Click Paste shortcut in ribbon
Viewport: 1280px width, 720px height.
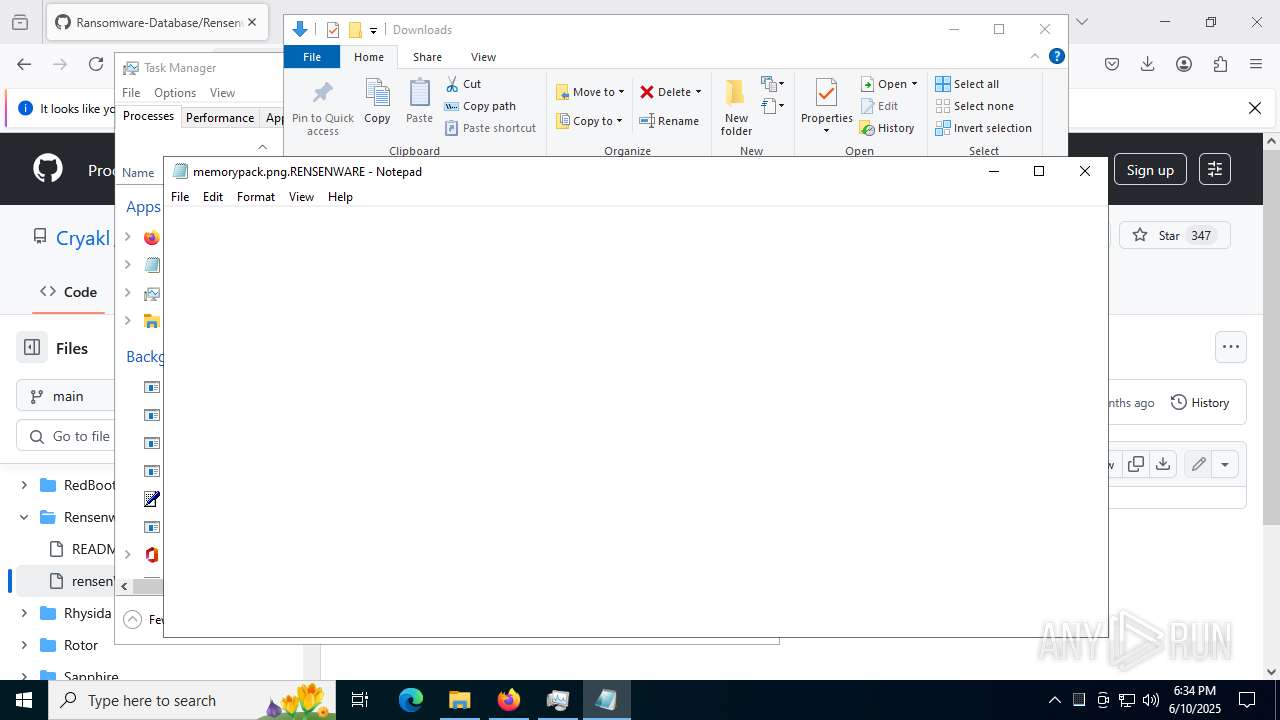pyautogui.click(x=490, y=128)
